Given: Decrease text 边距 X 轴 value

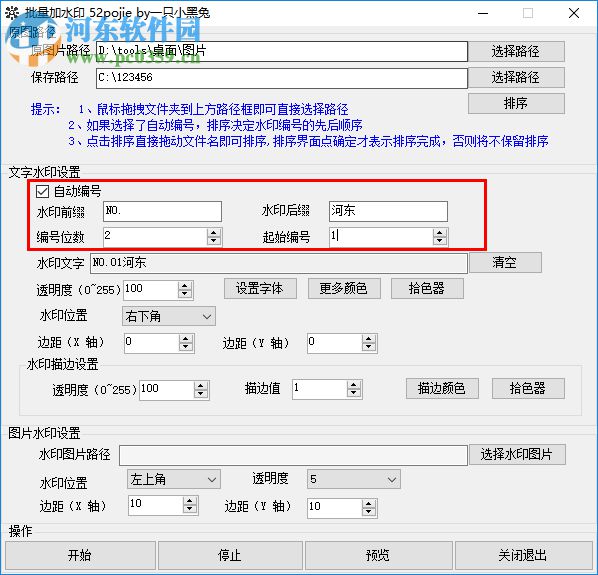Looking at the screenshot, I should tap(186, 347).
